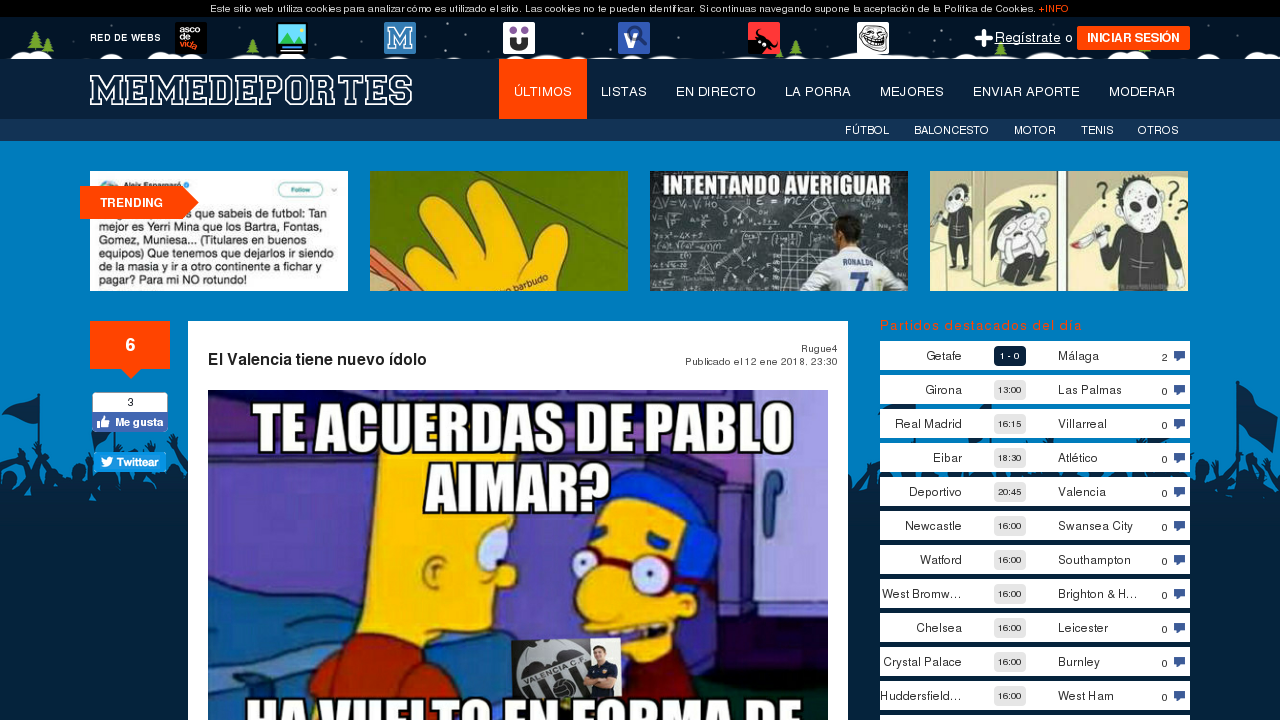Click the Iniciar Sesión button
Image resolution: width=1280 pixels, height=720 pixels.
(1133, 38)
